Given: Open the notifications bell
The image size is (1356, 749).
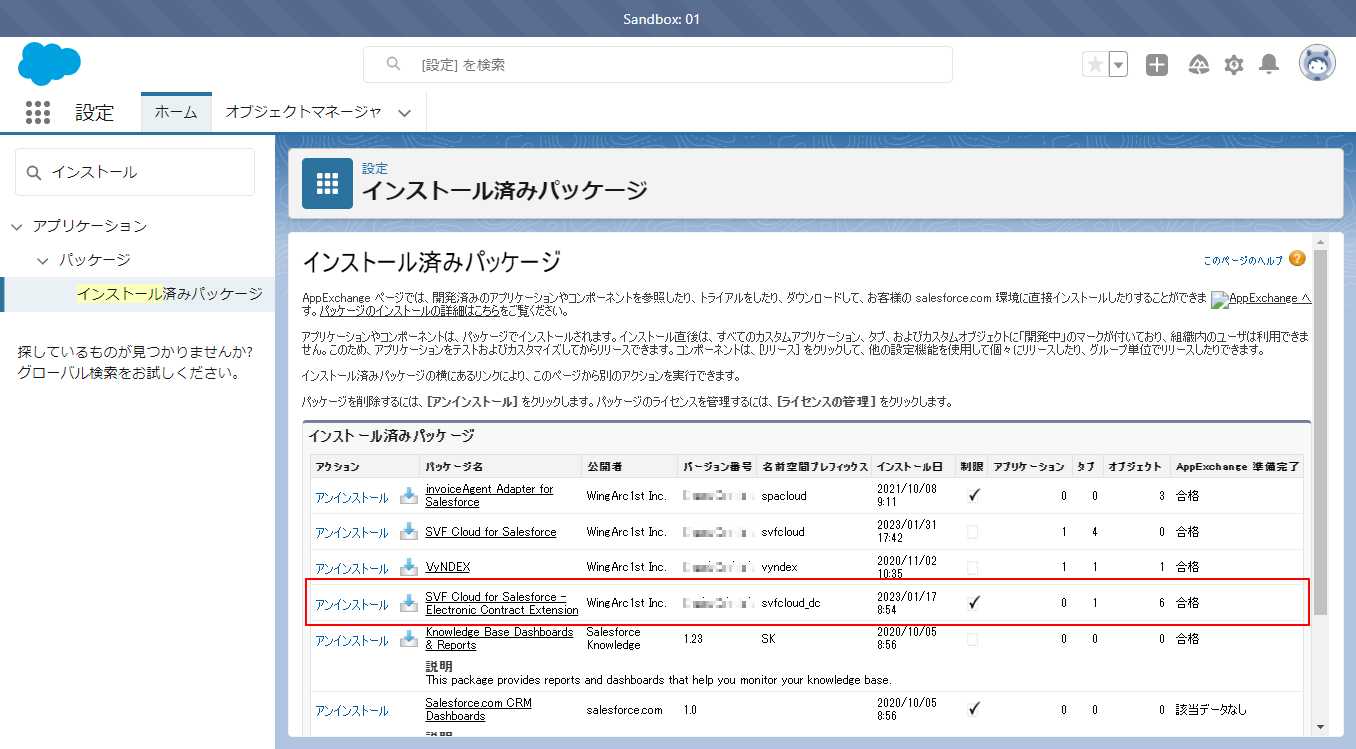Looking at the screenshot, I should tap(1269, 65).
